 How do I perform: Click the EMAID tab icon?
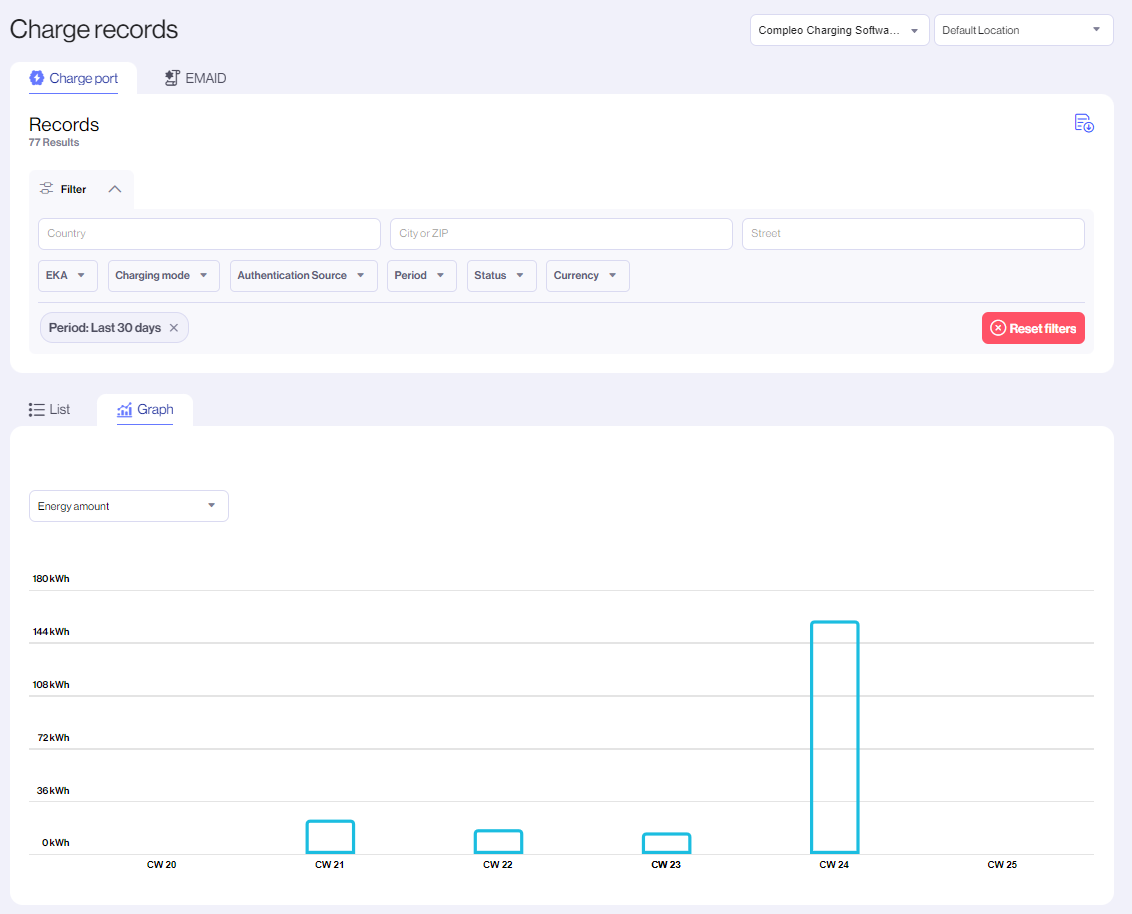pos(172,78)
